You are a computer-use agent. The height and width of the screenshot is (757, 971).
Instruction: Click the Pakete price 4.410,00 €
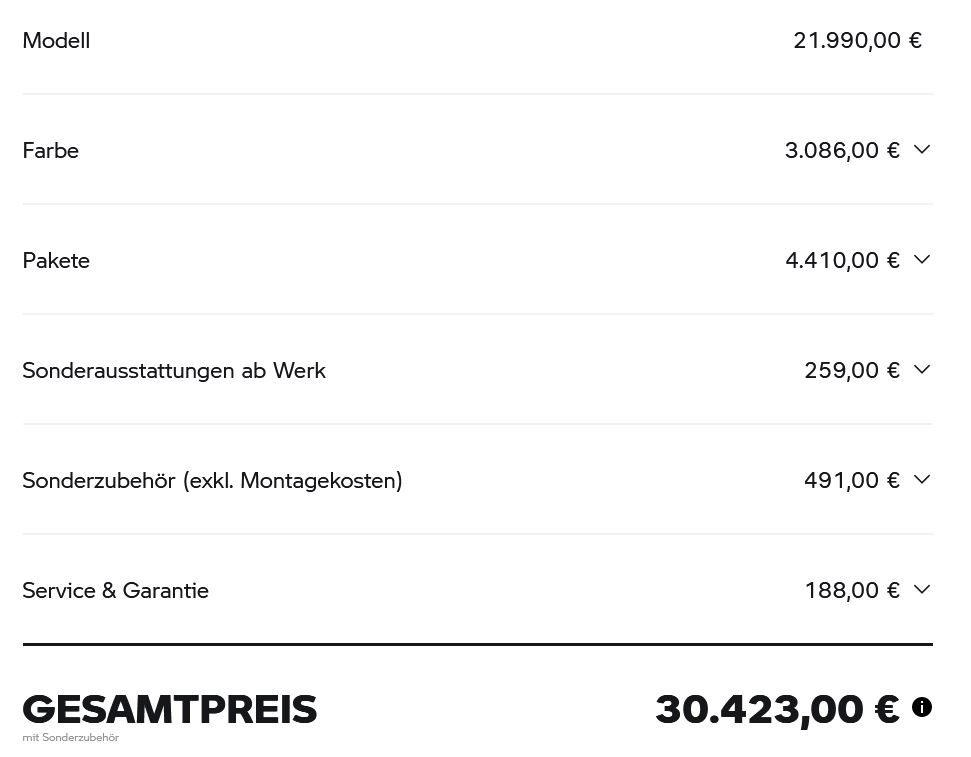[842, 261]
